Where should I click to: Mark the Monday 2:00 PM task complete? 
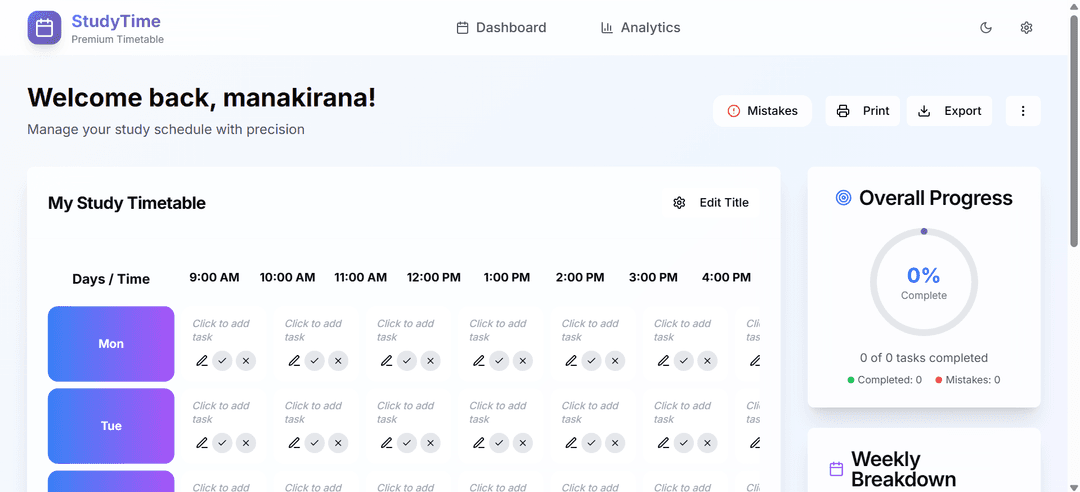point(683,360)
